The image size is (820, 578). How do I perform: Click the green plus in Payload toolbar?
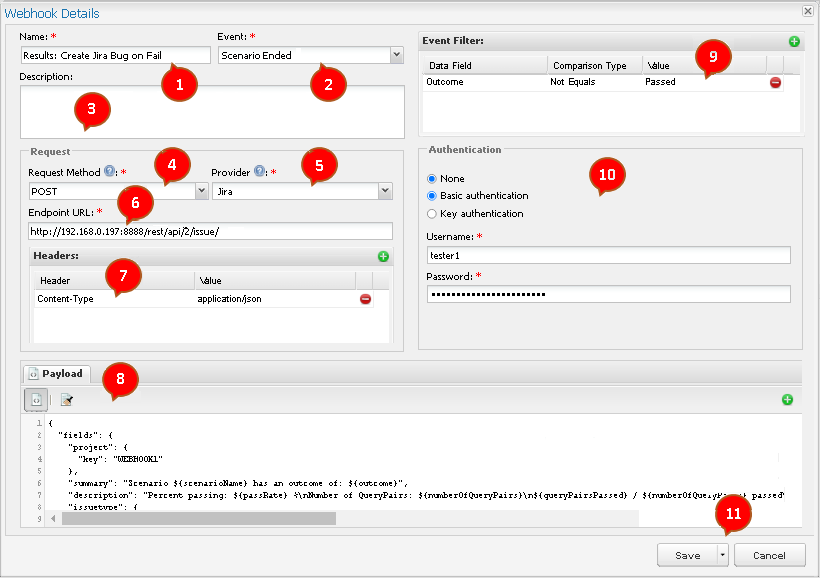[x=787, y=400]
